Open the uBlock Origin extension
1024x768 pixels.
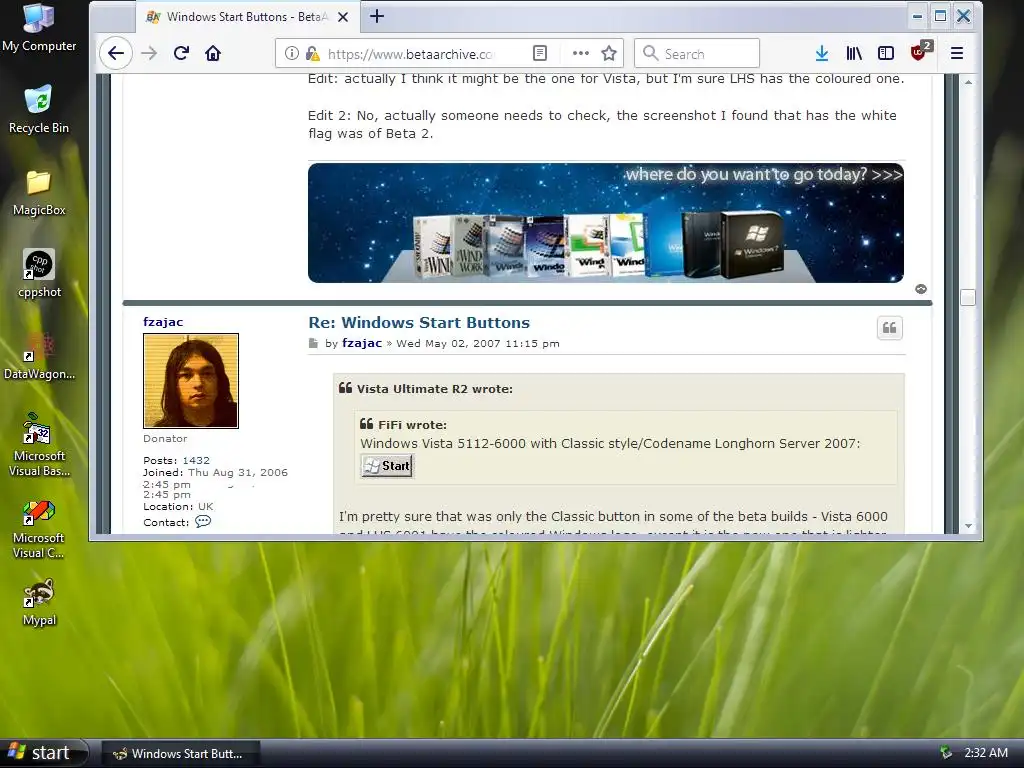(x=920, y=52)
